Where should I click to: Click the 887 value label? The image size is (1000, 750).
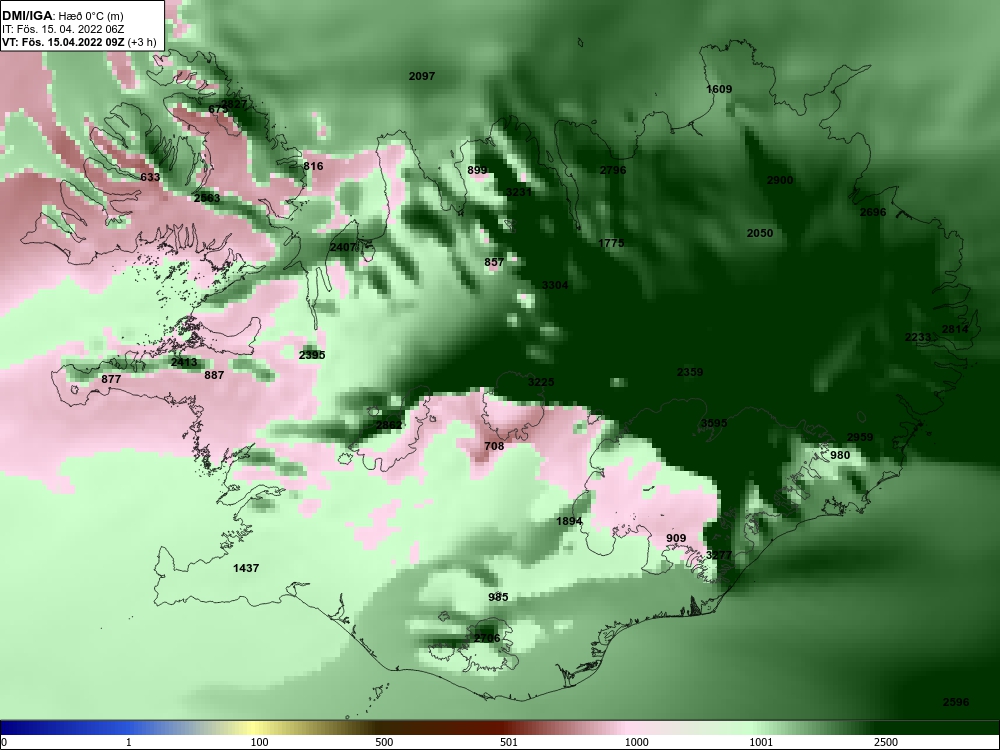point(214,375)
